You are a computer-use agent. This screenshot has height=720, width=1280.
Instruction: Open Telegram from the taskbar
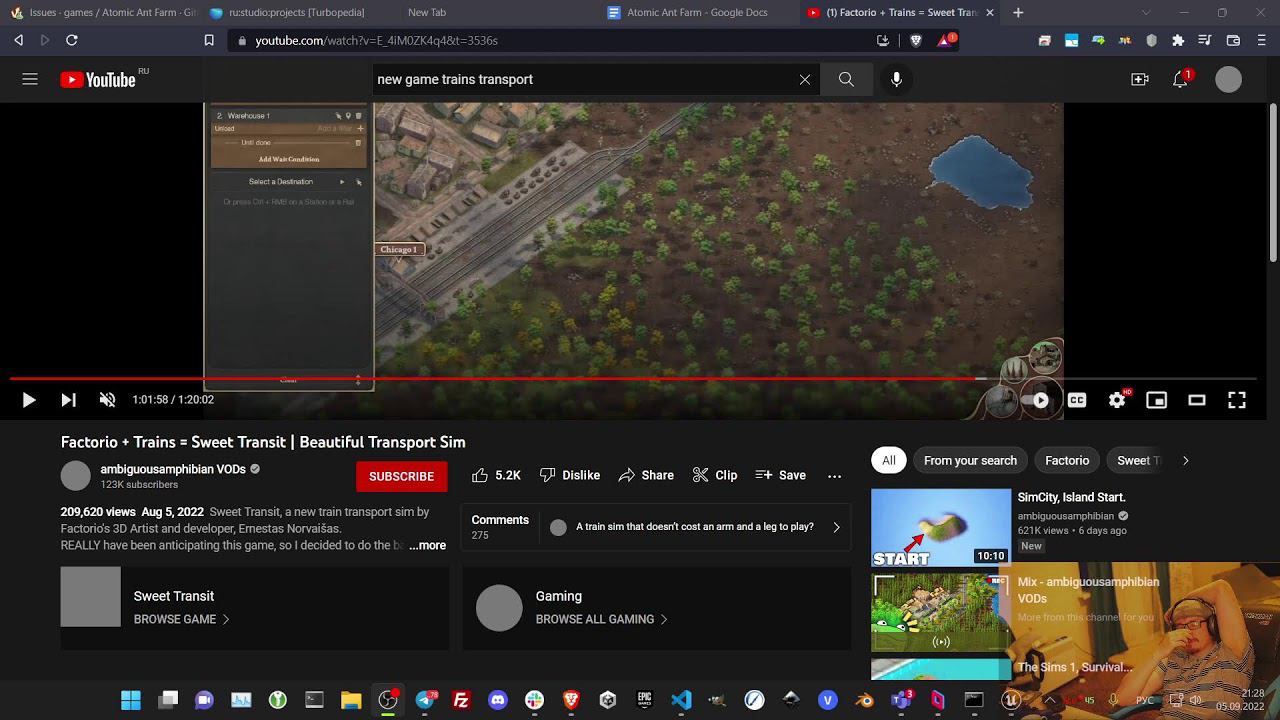(x=425, y=700)
